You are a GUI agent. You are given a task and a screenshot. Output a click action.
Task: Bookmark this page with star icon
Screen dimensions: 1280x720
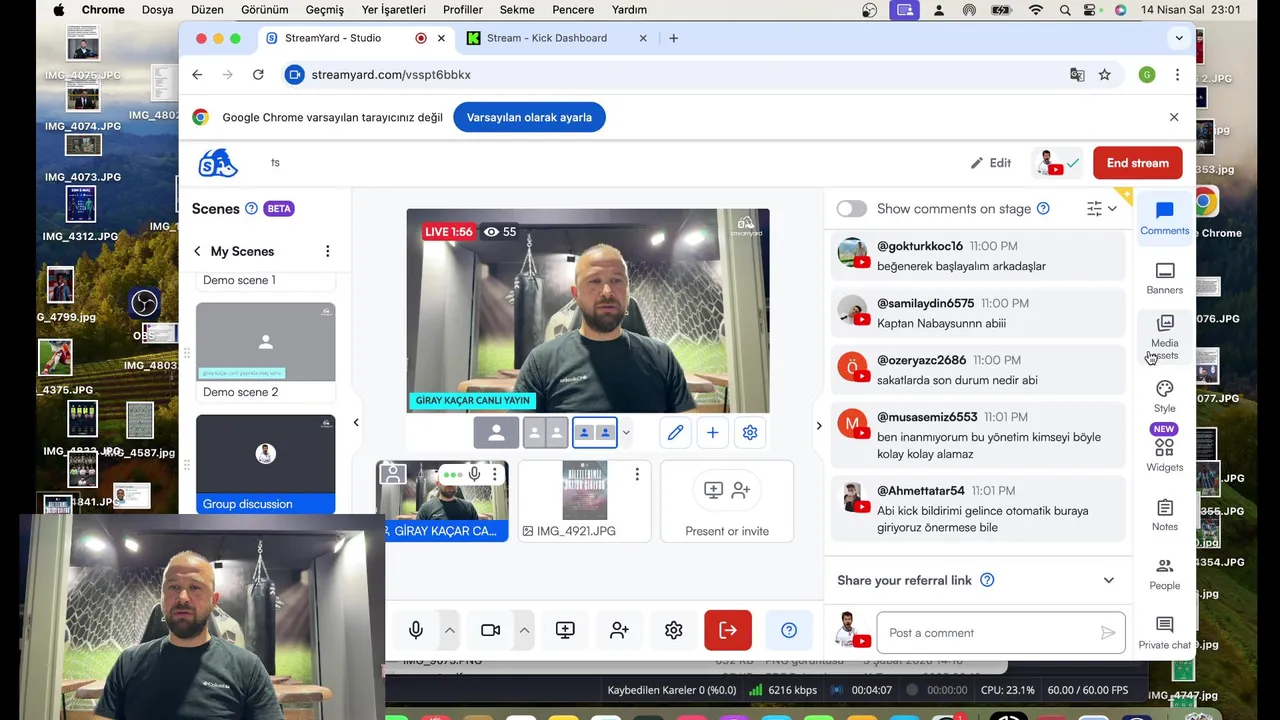[x=1104, y=75]
